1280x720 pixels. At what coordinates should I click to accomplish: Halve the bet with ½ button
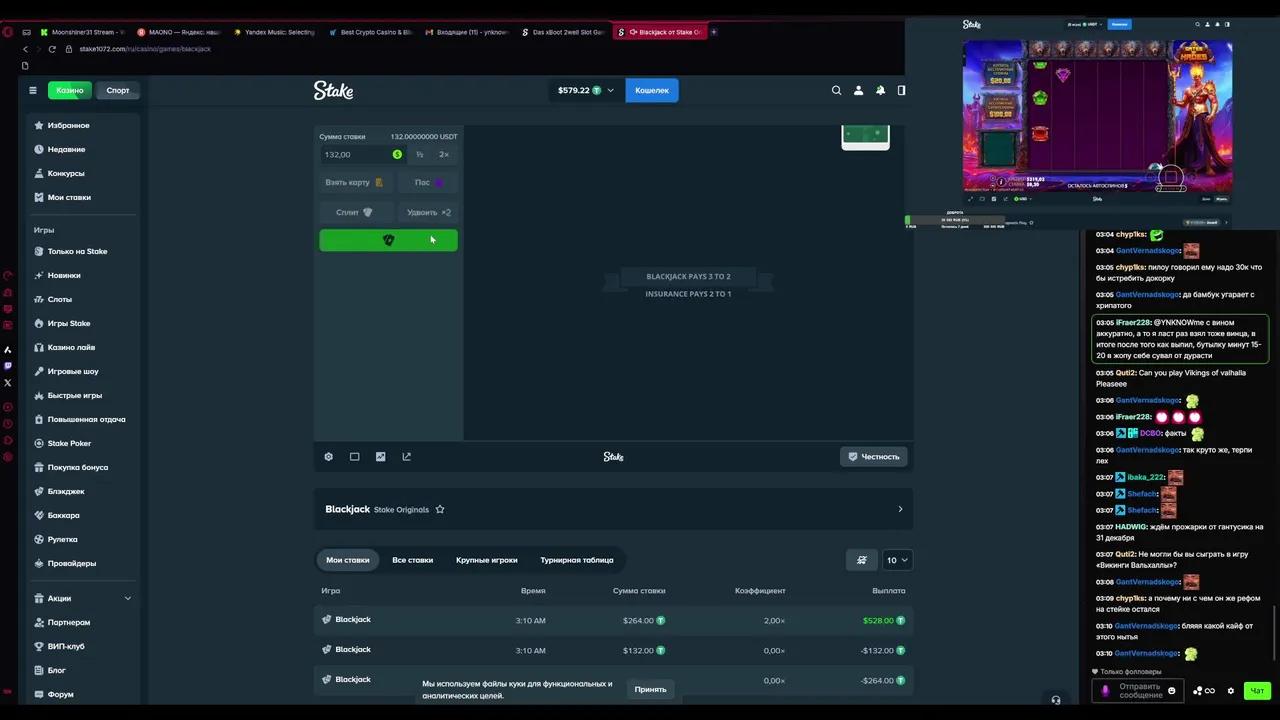pos(420,155)
